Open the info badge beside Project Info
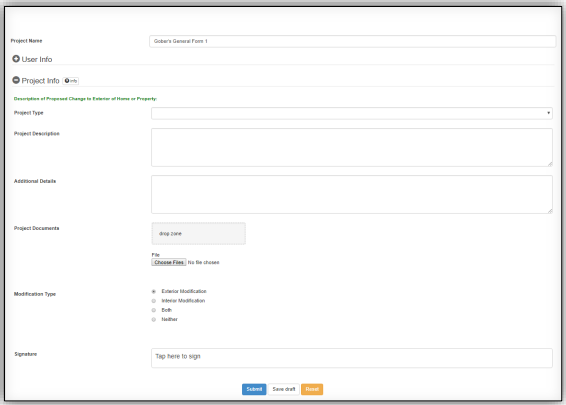Screen dimensions: 566x405 point(71,81)
